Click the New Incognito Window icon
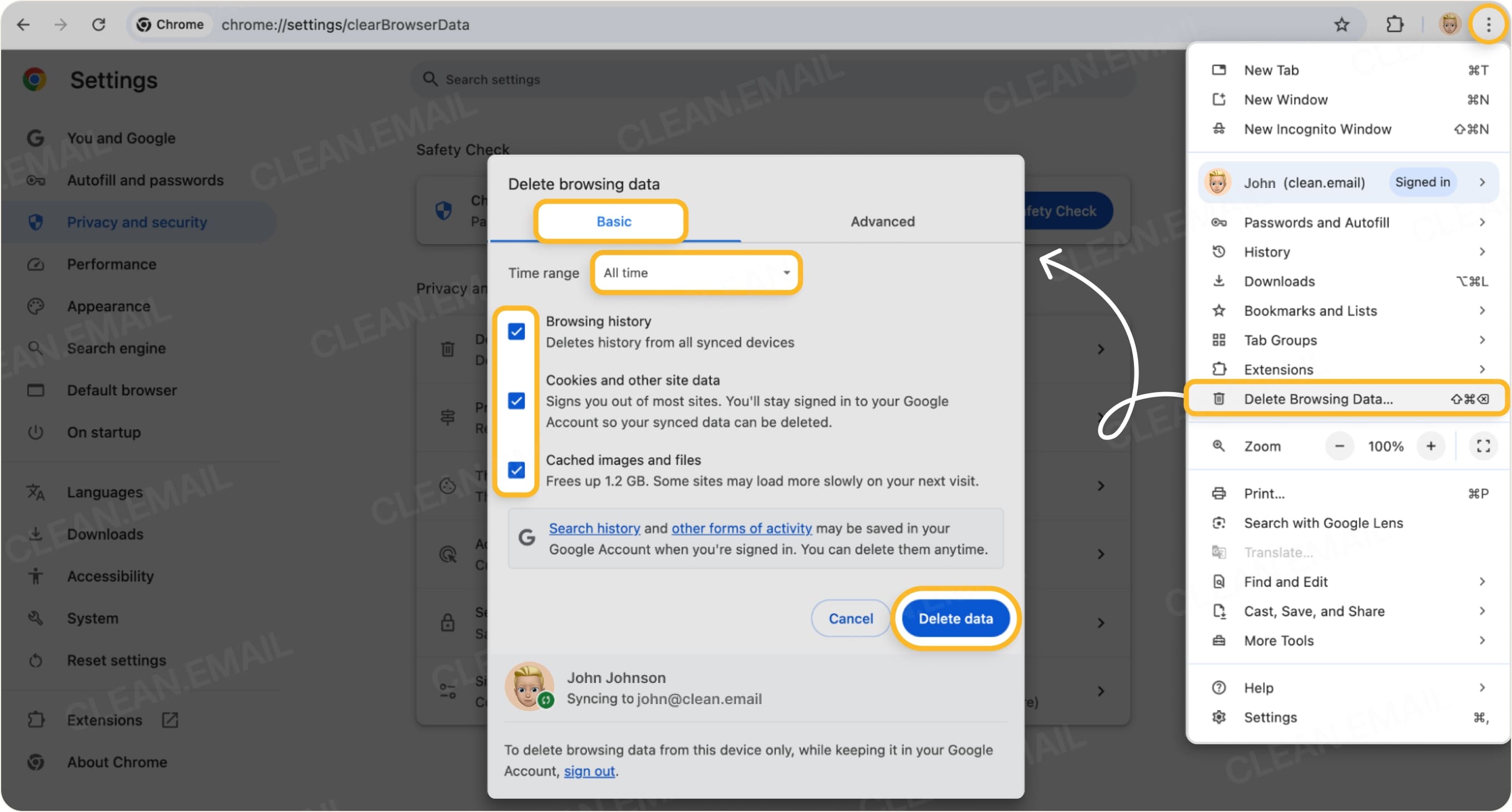 coord(1220,129)
